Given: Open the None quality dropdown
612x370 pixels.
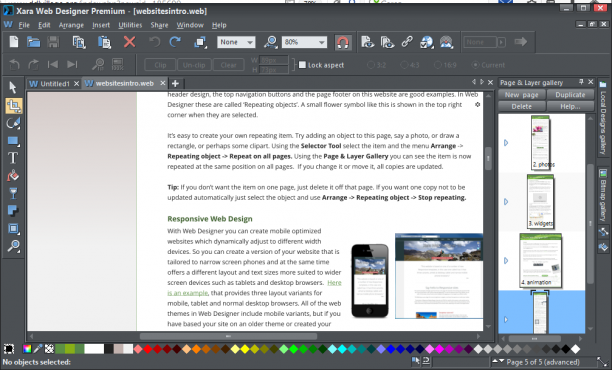Looking at the screenshot, I should 236,42.
